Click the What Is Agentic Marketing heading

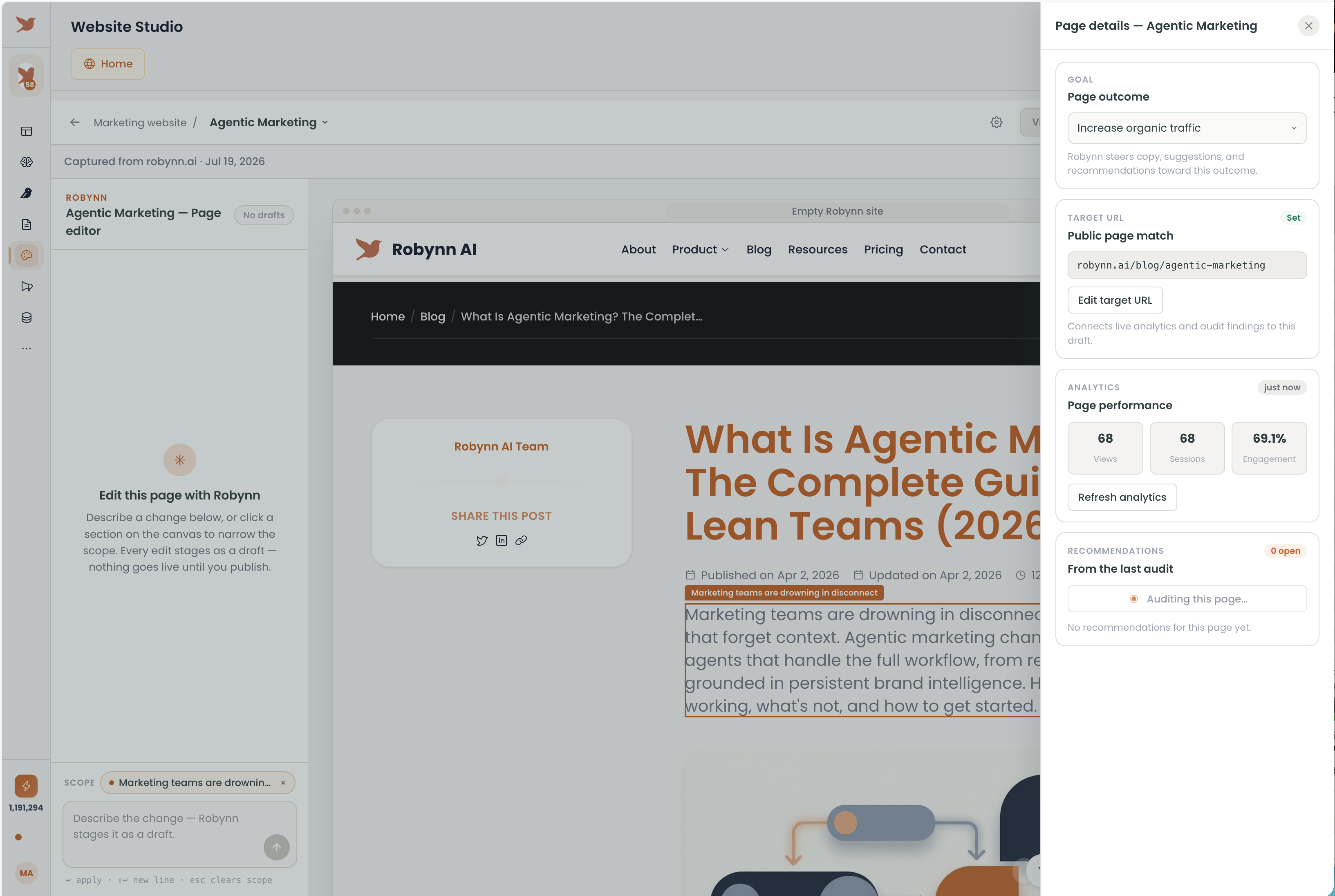coord(862,483)
